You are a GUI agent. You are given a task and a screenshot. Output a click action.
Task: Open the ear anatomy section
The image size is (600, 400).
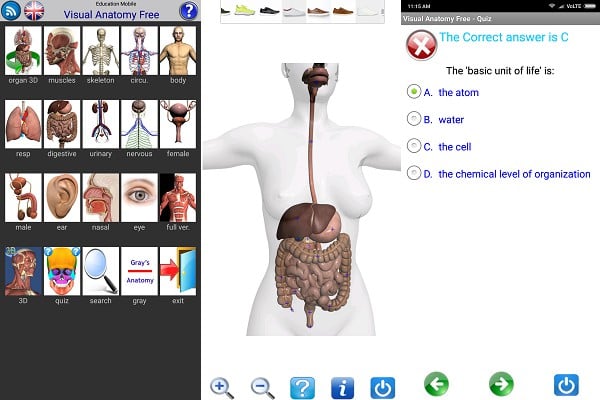click(62, 198)
